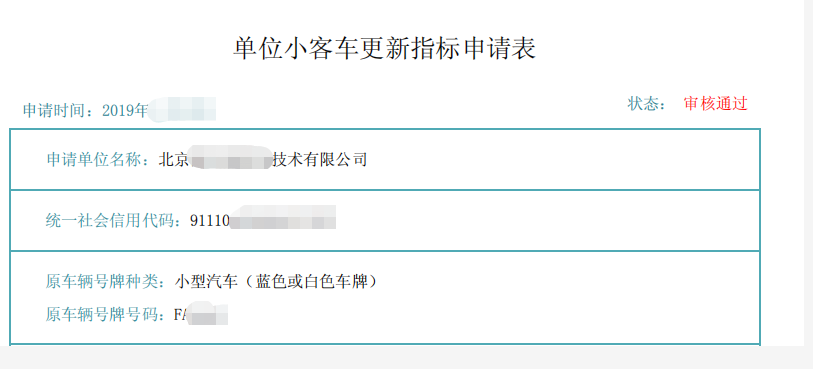This screenshot has height=369, width=813.
Task: Select the FA plate number prefix
Action: pos(180,315)
